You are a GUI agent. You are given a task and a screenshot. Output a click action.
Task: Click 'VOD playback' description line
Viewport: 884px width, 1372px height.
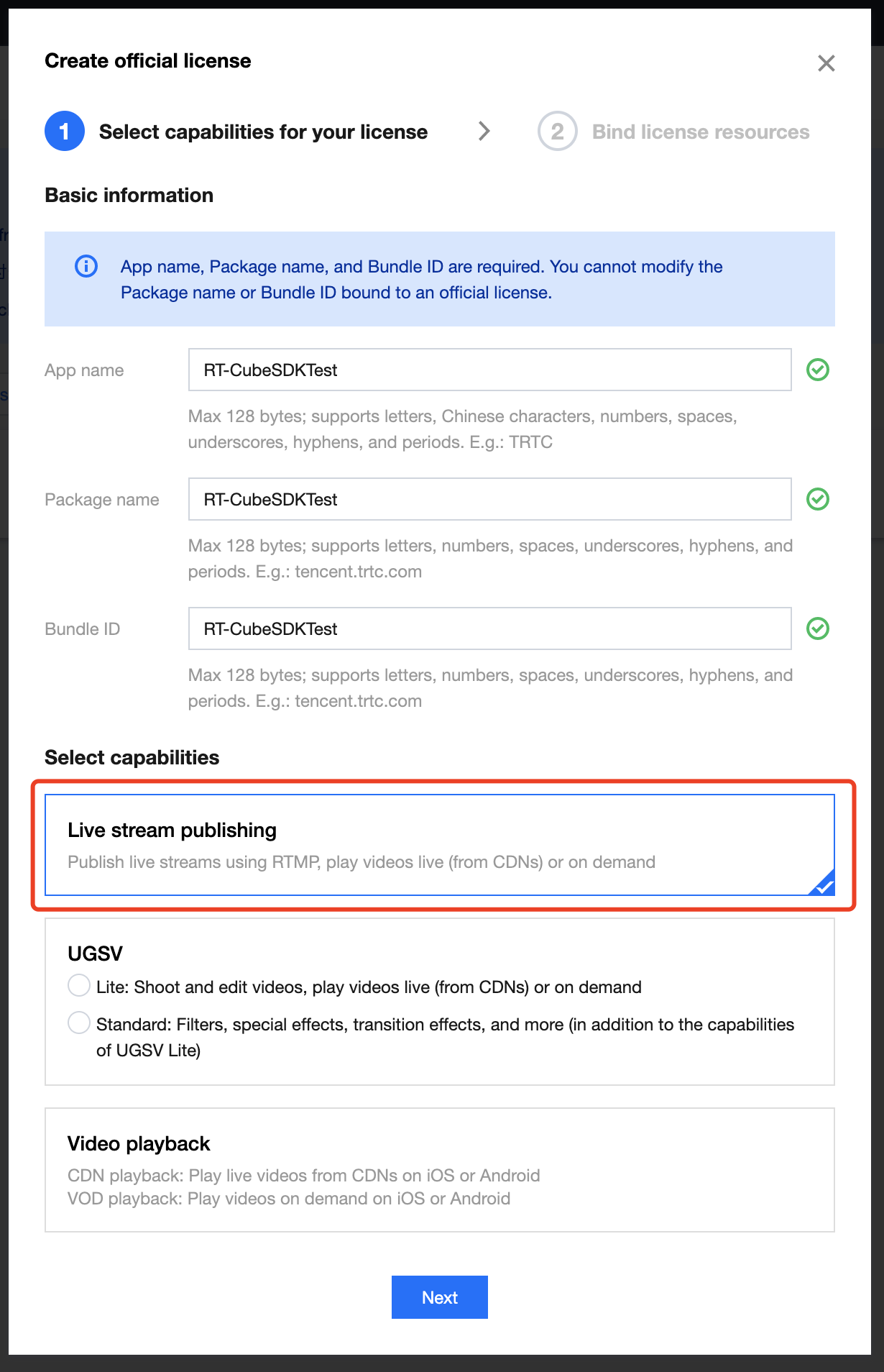[289, 1198]
